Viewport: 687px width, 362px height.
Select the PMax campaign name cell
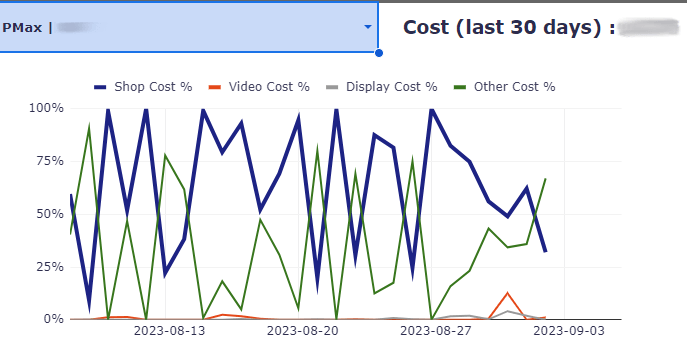[x=188, y=27]
